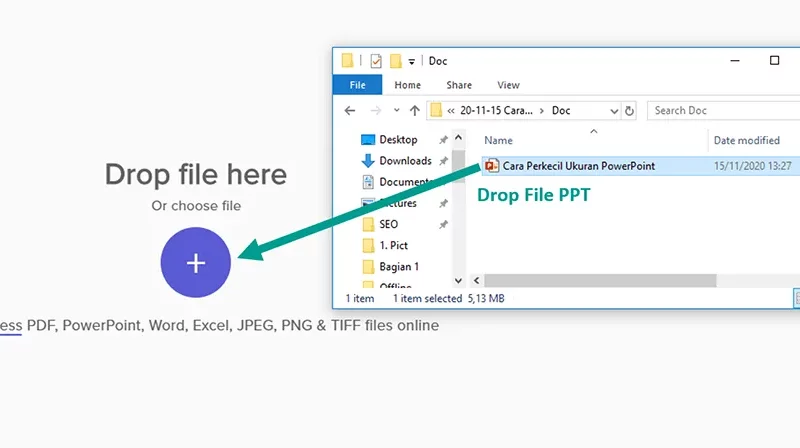
Task: Click the 'Or choose file' link
Action: tap(196, 206)
